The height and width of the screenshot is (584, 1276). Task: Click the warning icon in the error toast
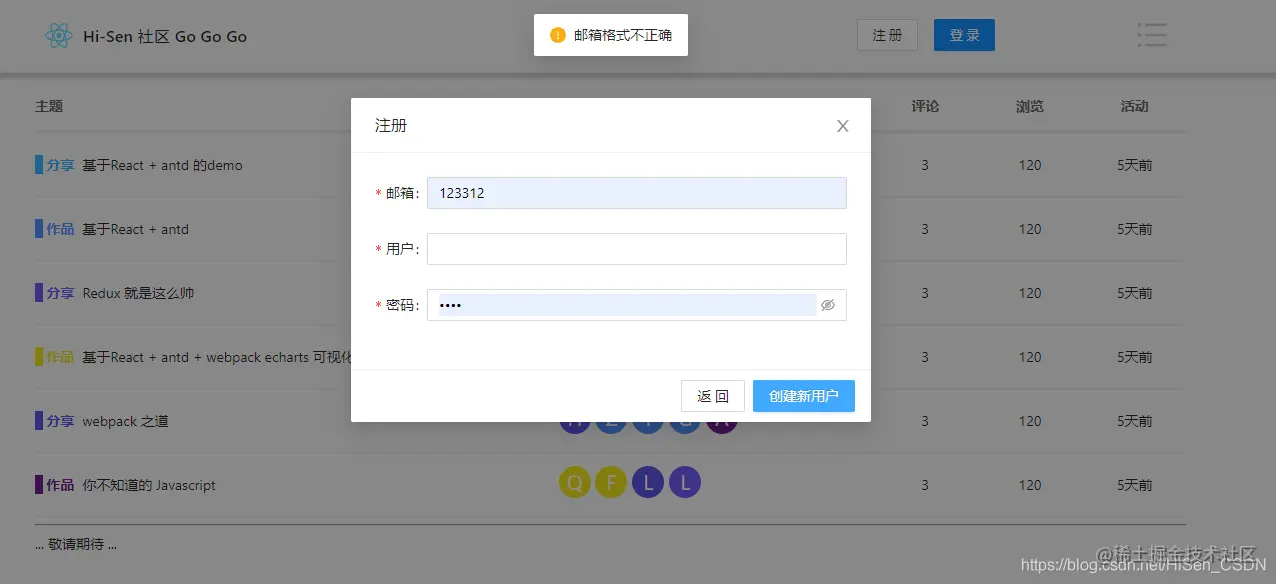[557, 34]
